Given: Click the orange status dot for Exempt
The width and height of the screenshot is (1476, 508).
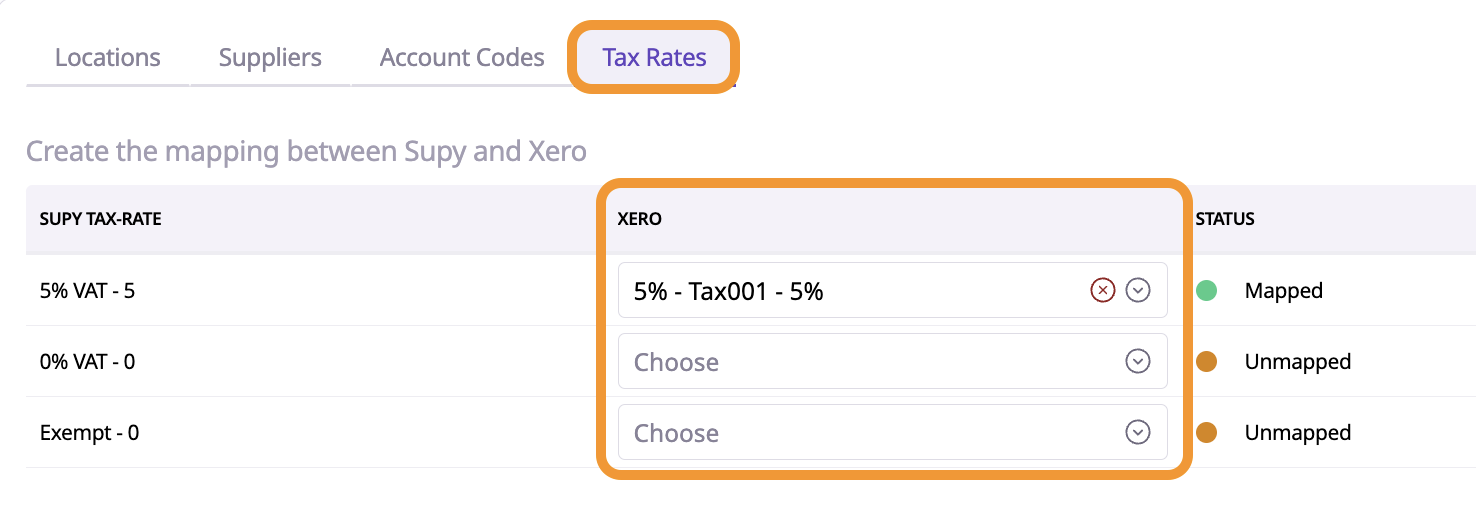Looking at the screenshot, I should click(1207, 433).
